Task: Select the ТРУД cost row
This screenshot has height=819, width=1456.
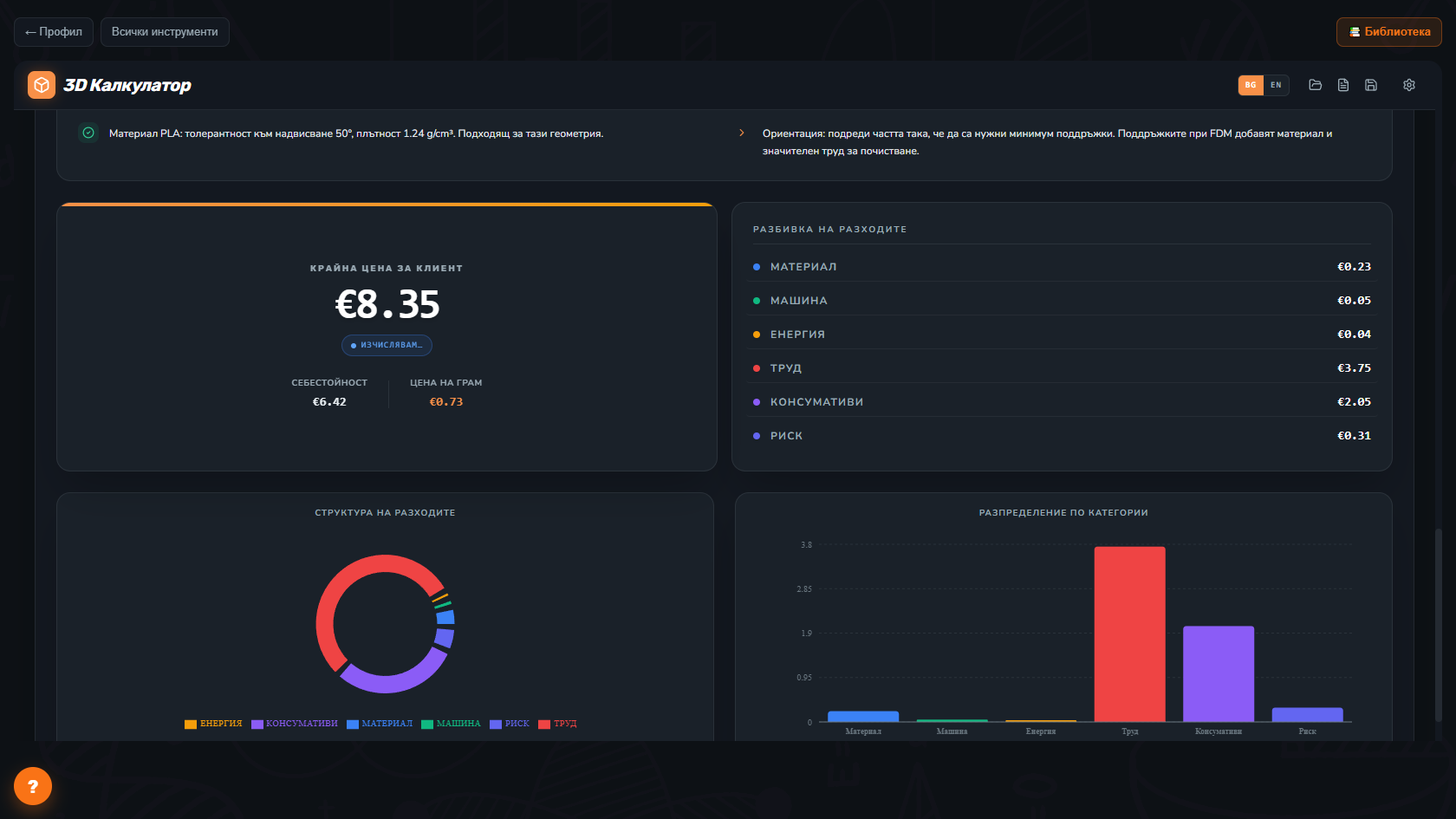Action: (x=1062, y=367)
